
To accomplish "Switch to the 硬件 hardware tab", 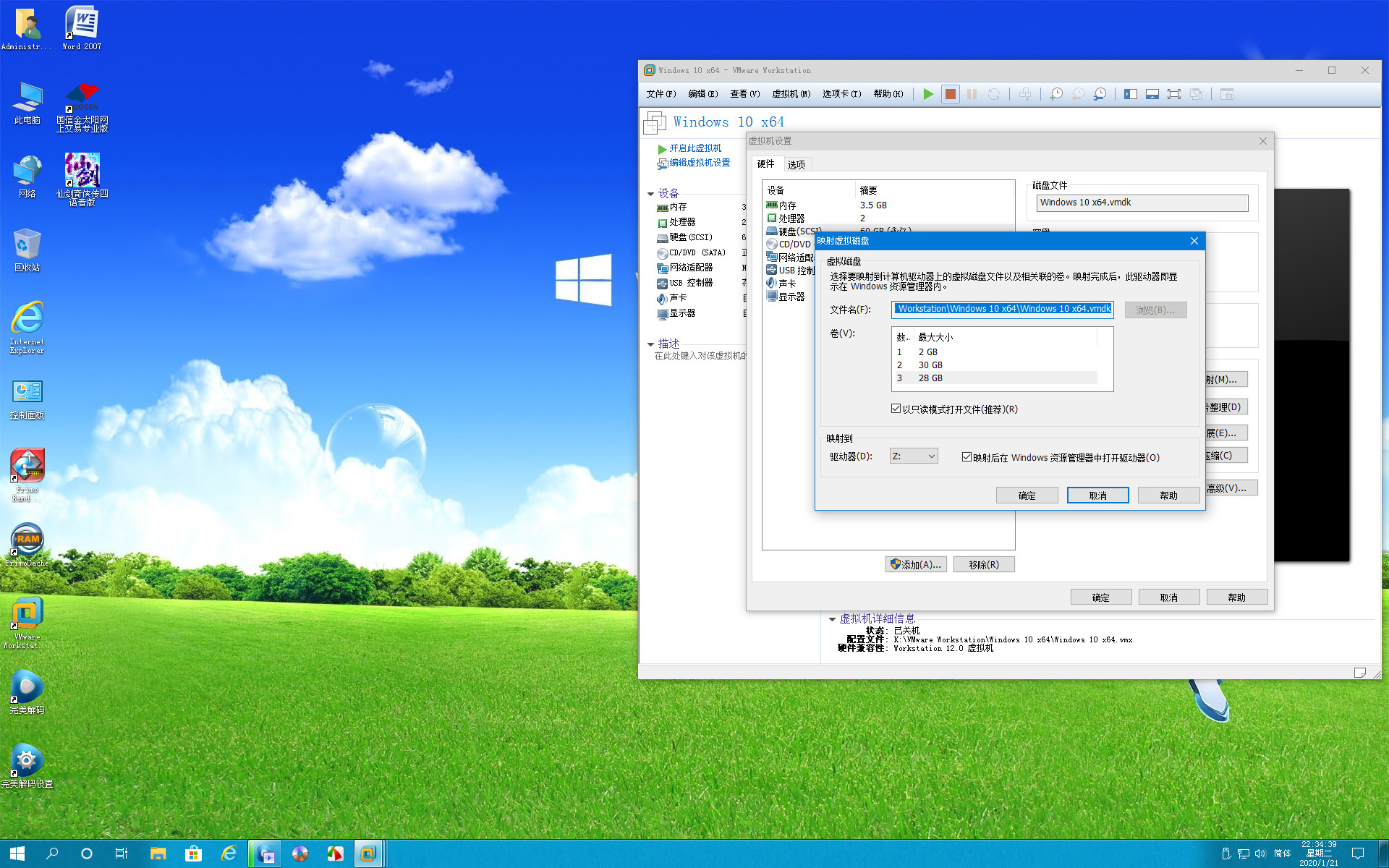I will tap(766, 163).
